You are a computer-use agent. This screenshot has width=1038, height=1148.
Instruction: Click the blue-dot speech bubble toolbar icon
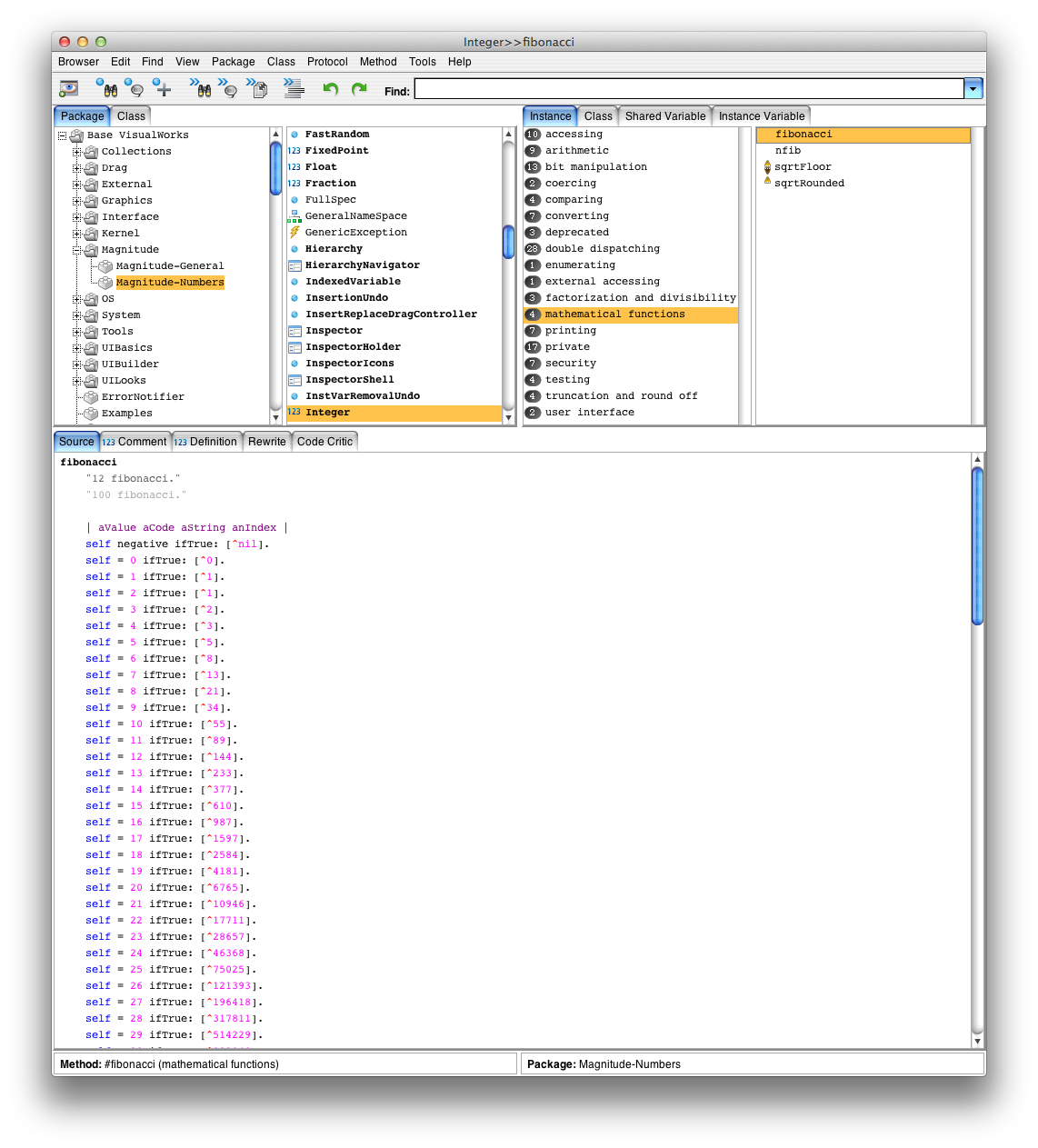point(135,88)
